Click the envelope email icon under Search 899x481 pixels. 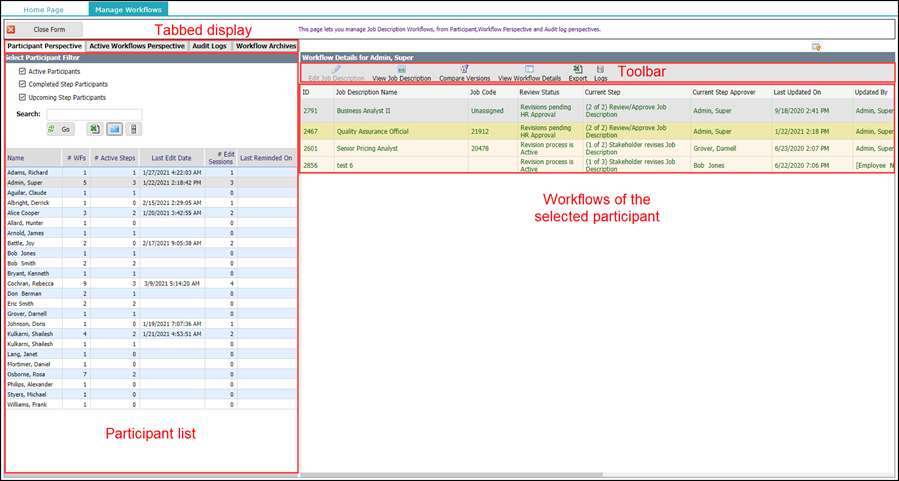point(113,129)
